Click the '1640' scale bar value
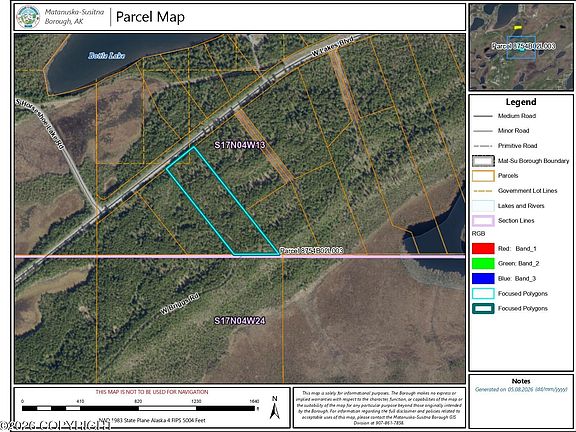Viewport: 576px width, 432px height. [254, 401]
